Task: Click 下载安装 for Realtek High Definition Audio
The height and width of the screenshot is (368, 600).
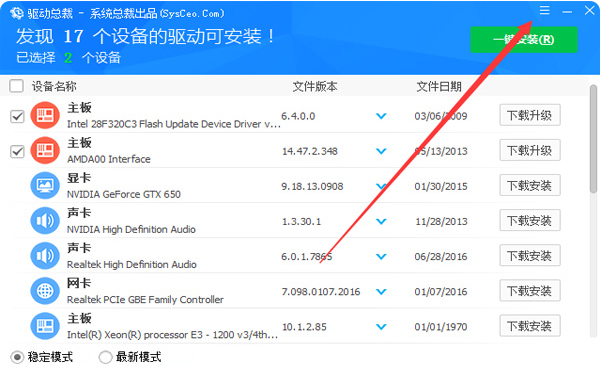Action: pyautogui.click(x=530, y=256)
